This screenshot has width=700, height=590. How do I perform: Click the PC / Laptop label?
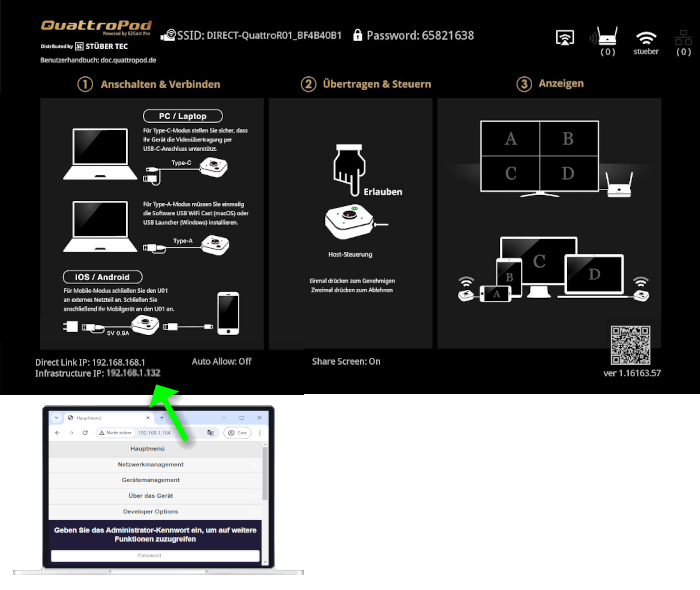point(183,116)
